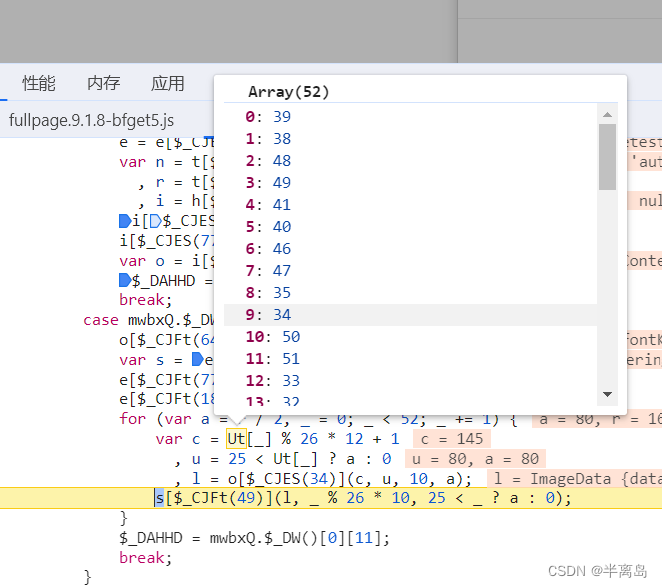Viewport: 662px width, 587px height.
Task: Click the breakpoint marker before i[ on the $_CJES line
Action: point(125,221)
